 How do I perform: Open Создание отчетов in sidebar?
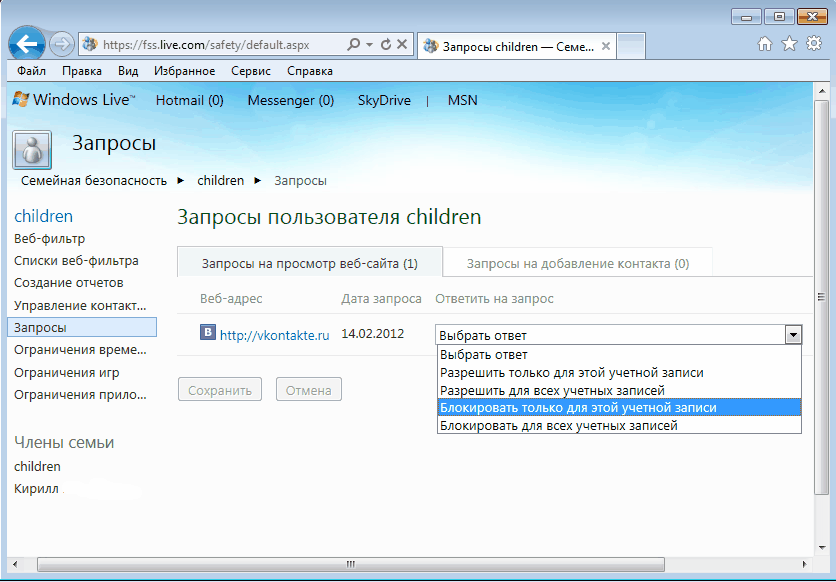[69, 282]
